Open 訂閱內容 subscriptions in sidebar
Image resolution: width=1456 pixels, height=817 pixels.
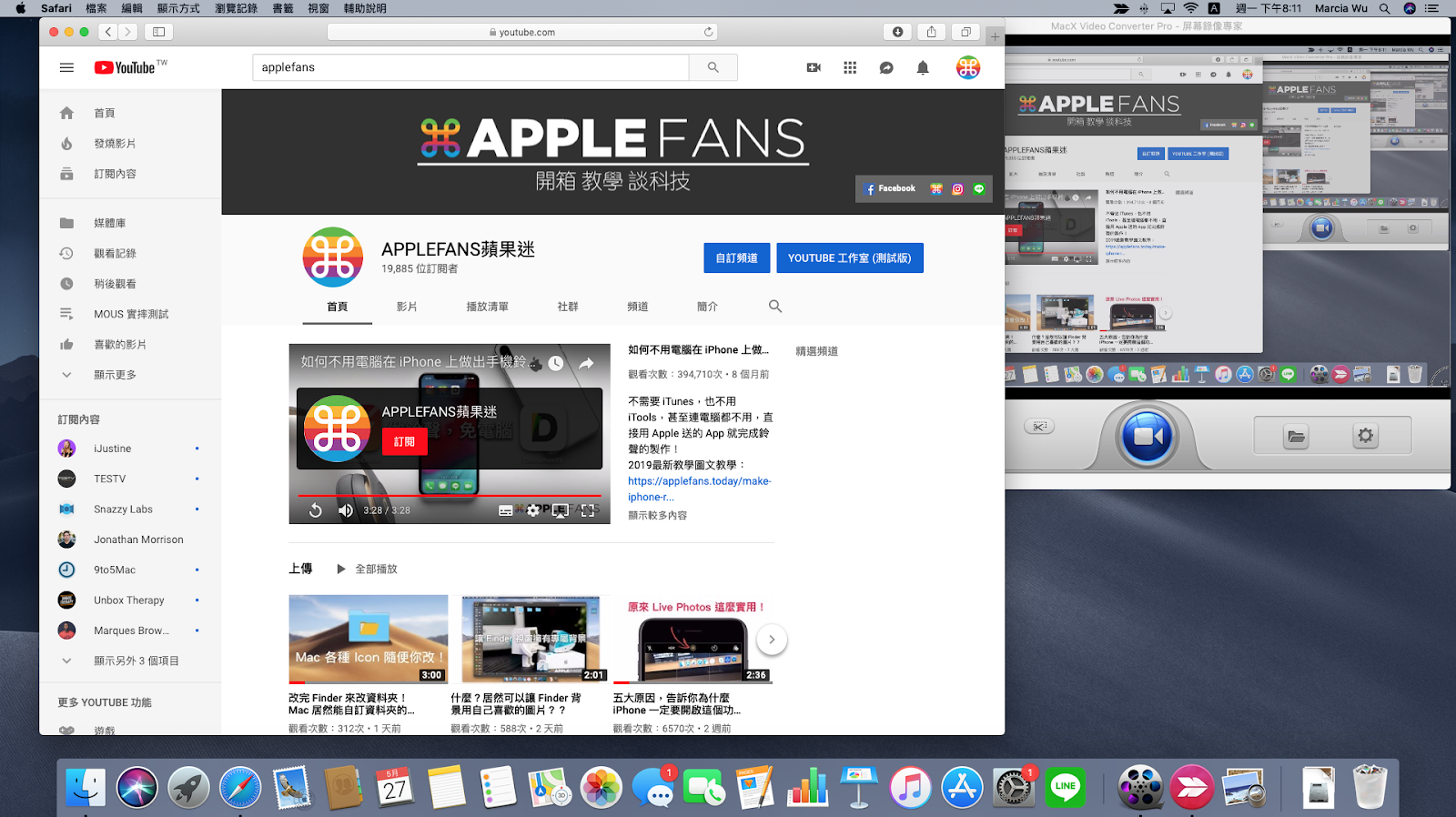tap(130, 174)
